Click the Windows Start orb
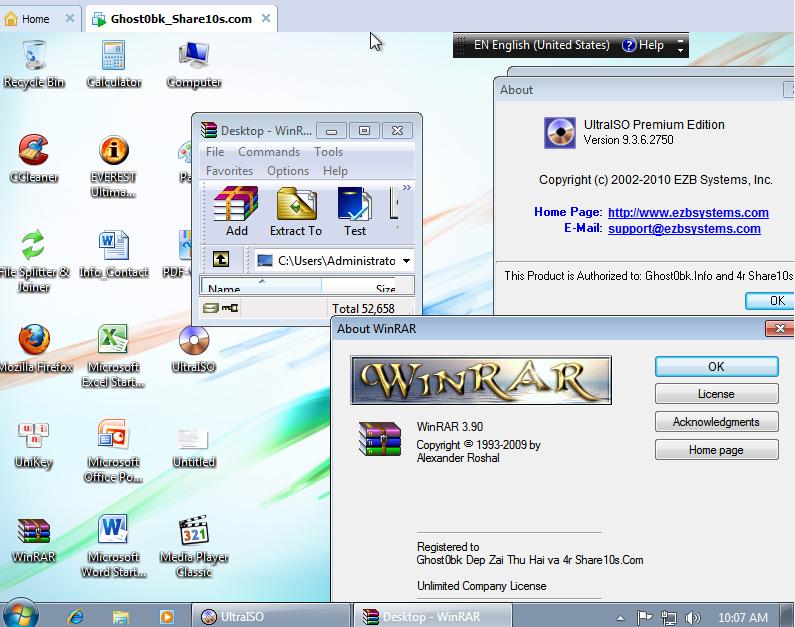This screenshot has width=795, height=627. click(20, 614)
